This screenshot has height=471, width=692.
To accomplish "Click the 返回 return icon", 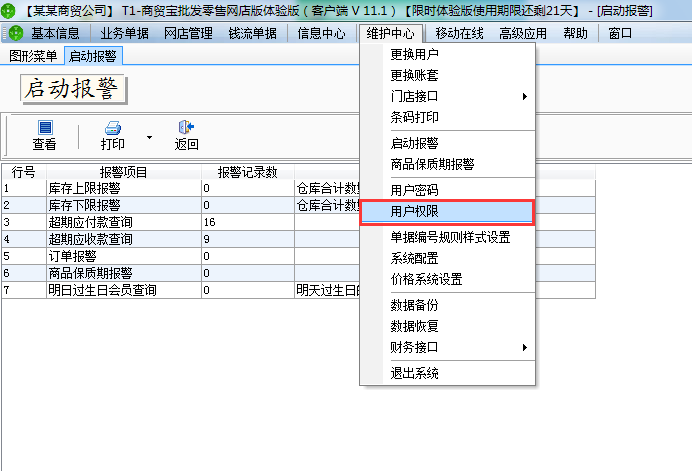I will (x=186, y=127).
